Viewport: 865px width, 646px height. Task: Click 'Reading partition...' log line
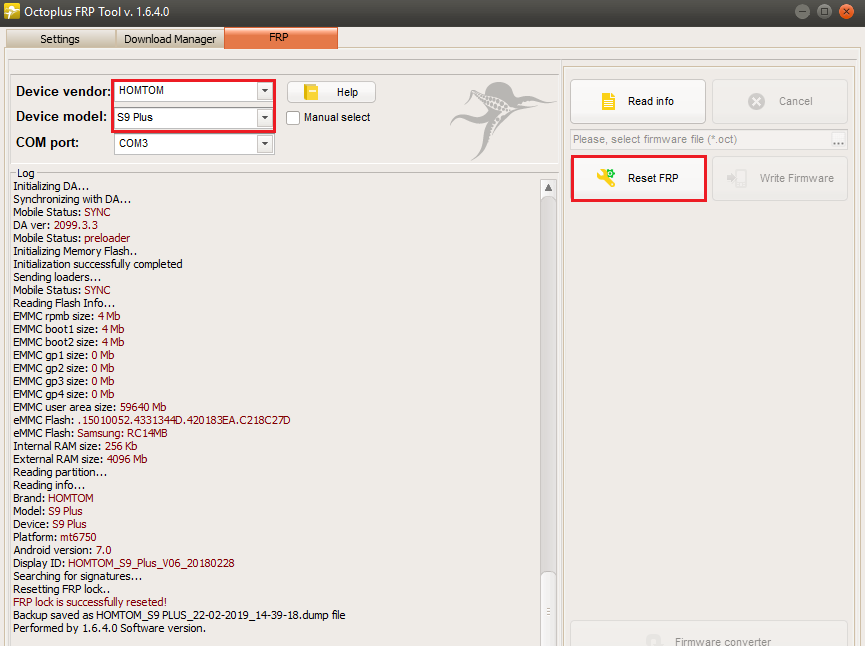point(60,472)
